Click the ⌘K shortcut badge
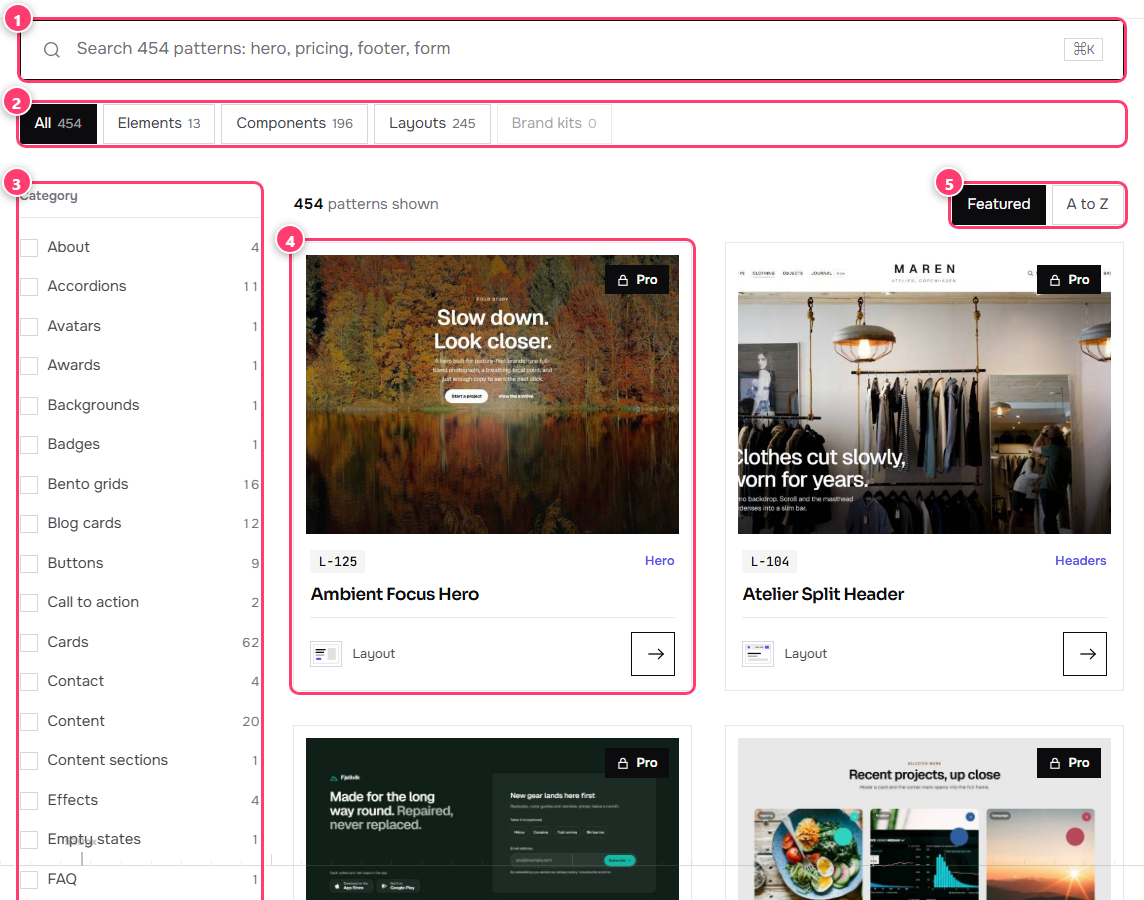Viewport: 1144px width, 900px height. 1083,49
